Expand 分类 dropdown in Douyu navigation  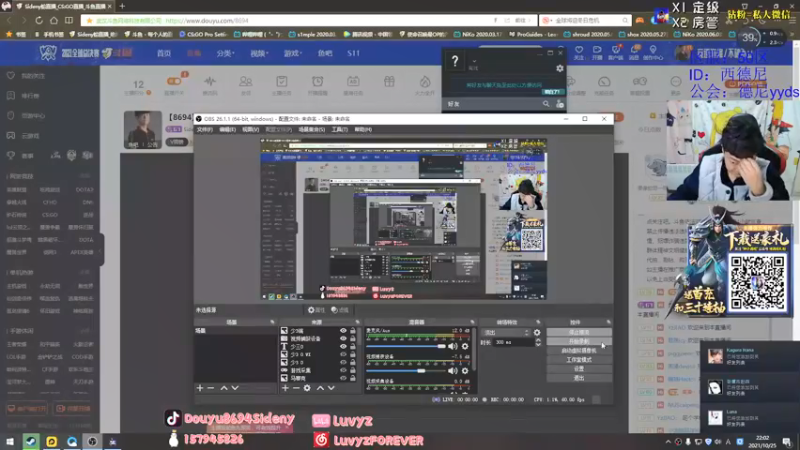tap(225, 53)
